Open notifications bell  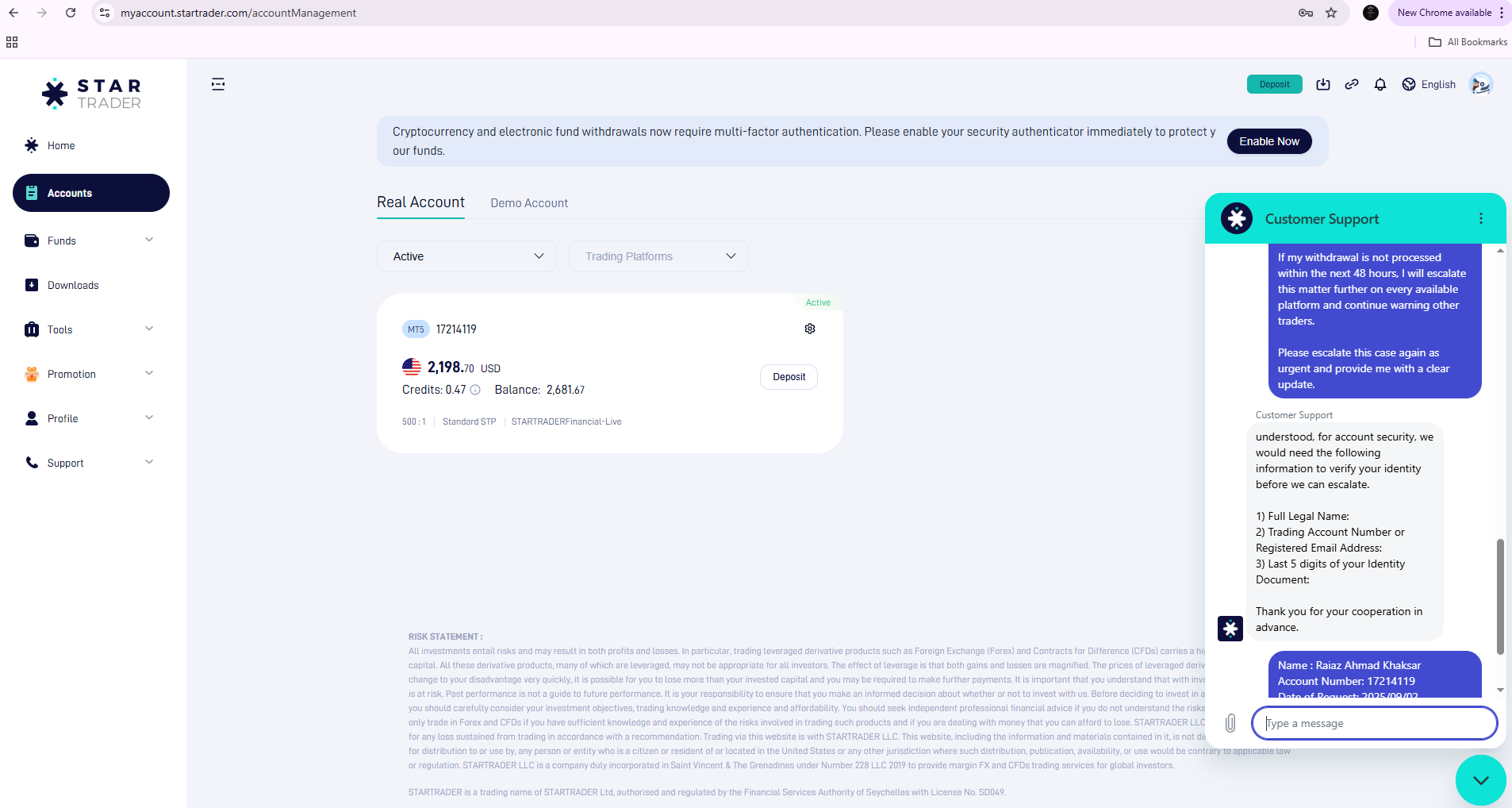coord(1380,84)
